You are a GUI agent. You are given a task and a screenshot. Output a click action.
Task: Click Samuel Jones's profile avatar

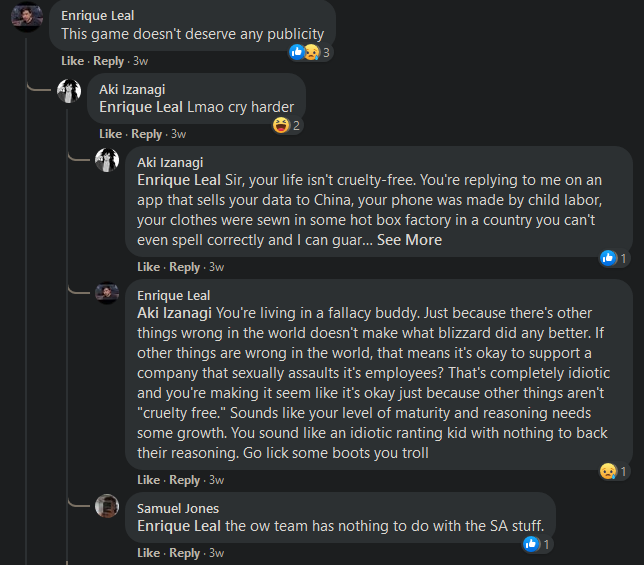(107, 505)
